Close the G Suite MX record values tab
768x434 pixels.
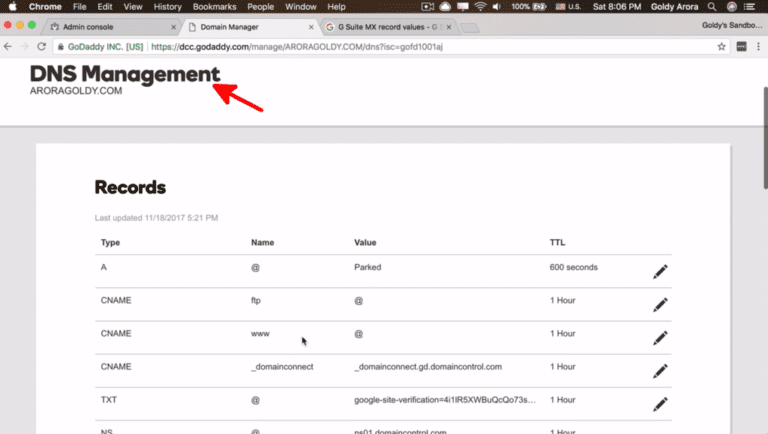[449, 27]
